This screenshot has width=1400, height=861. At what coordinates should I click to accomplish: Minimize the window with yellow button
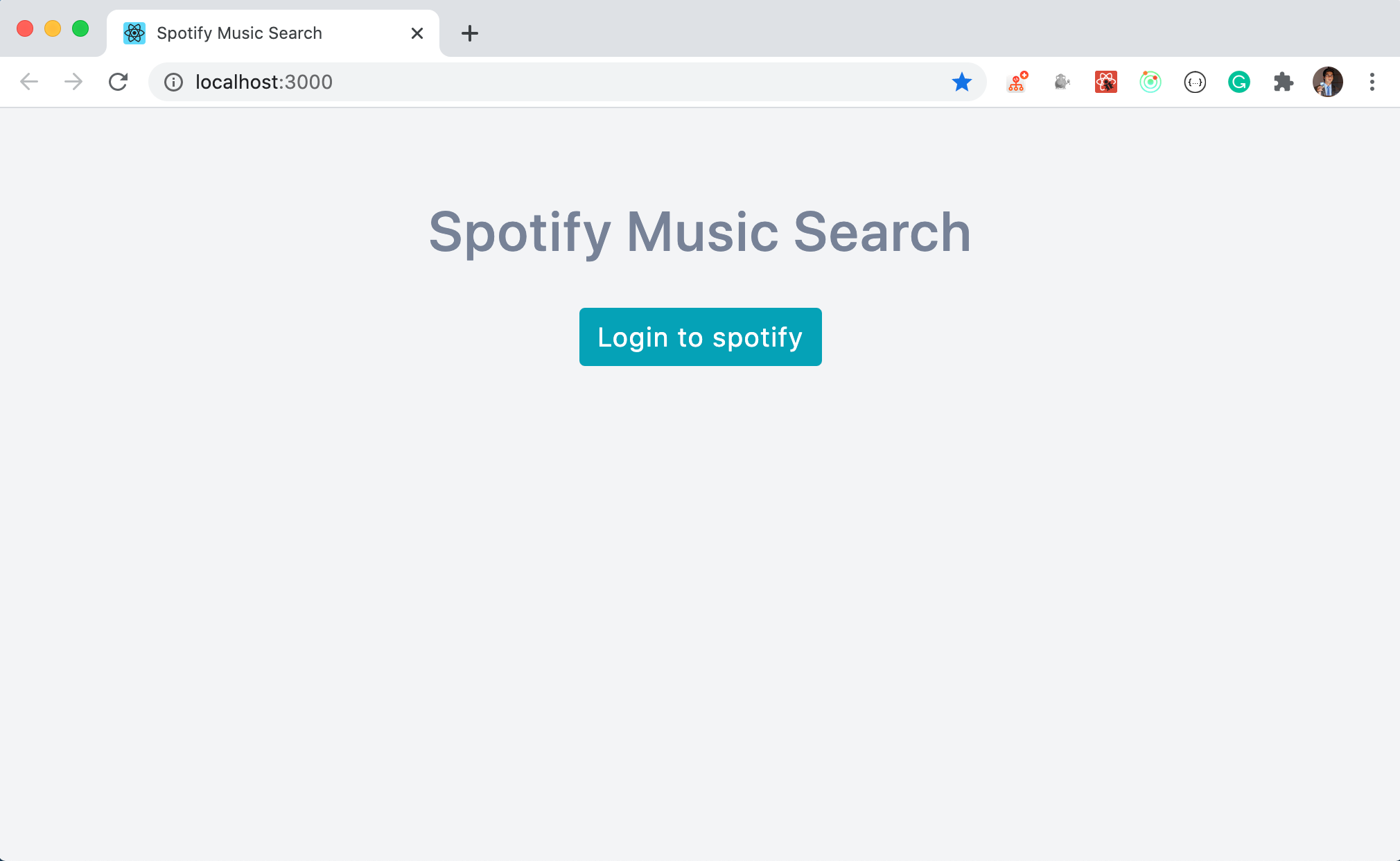click(53, 28)
